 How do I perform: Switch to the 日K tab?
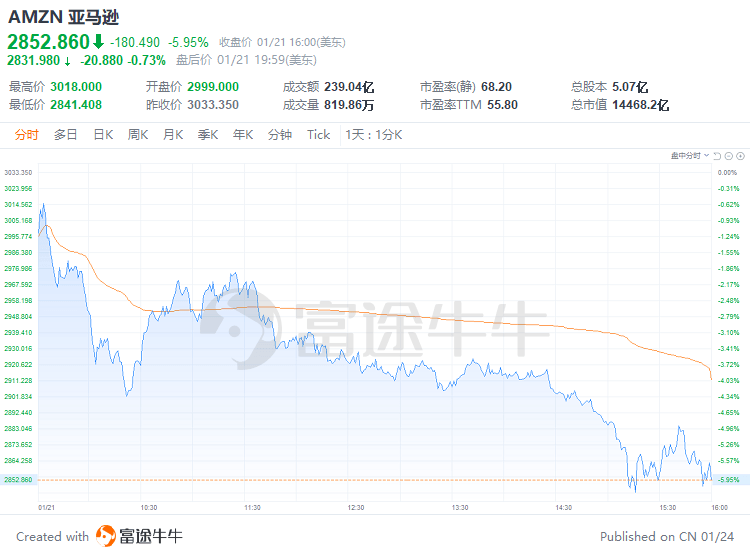tap(103, 135)
